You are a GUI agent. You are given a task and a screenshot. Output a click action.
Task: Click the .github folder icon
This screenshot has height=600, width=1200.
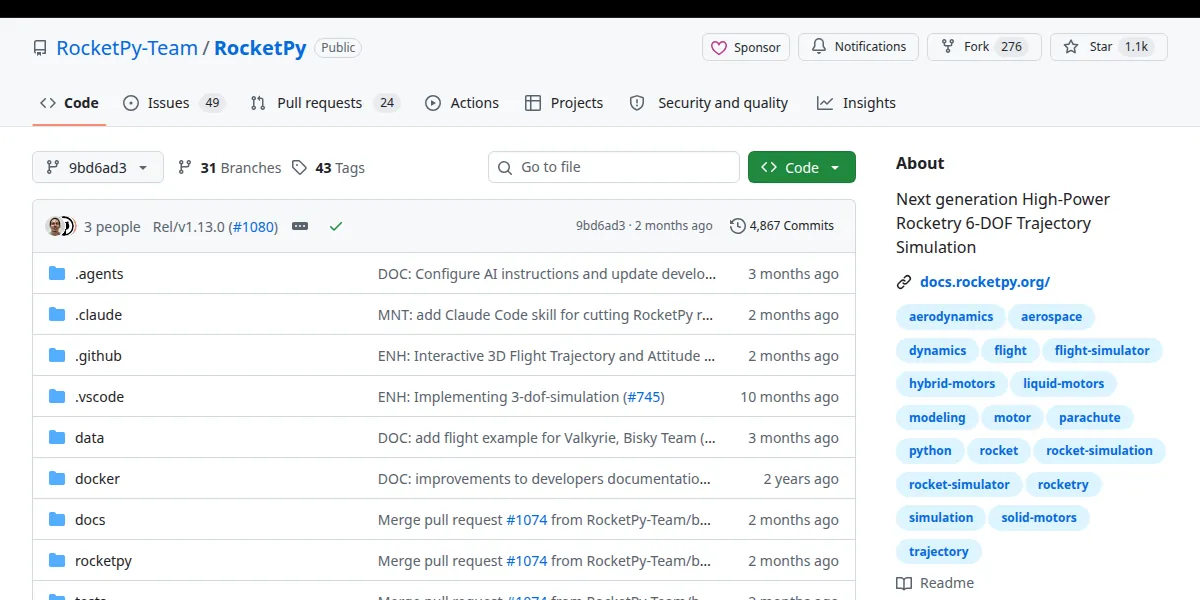57,356
